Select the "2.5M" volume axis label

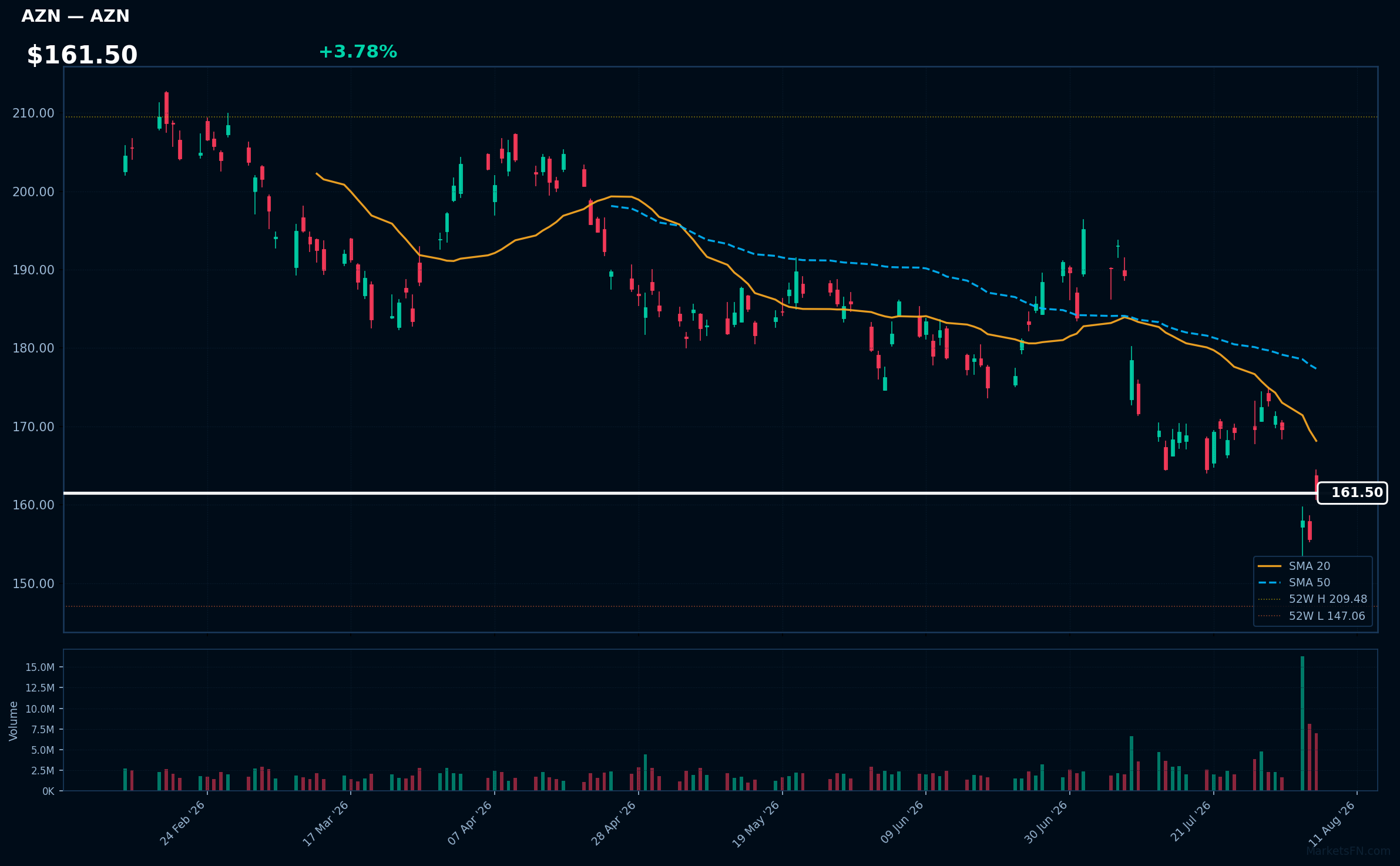(43, 770)
